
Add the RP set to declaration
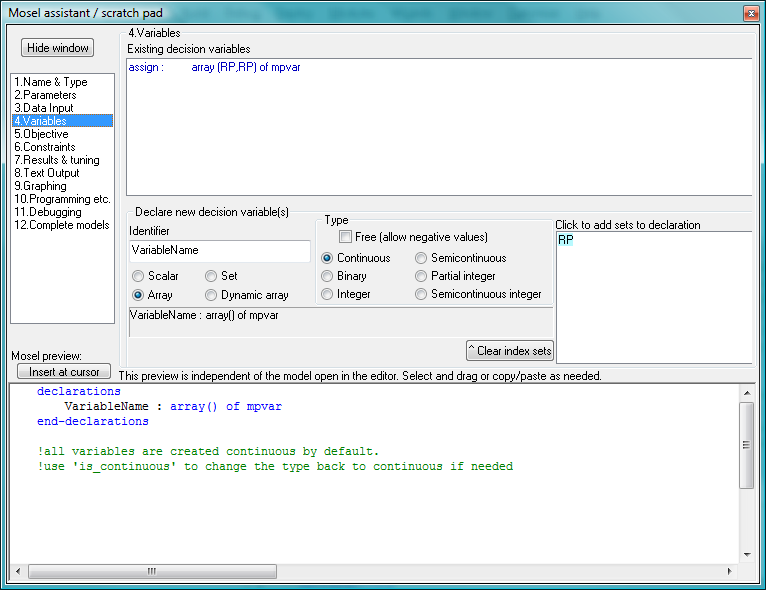(566, 241)
